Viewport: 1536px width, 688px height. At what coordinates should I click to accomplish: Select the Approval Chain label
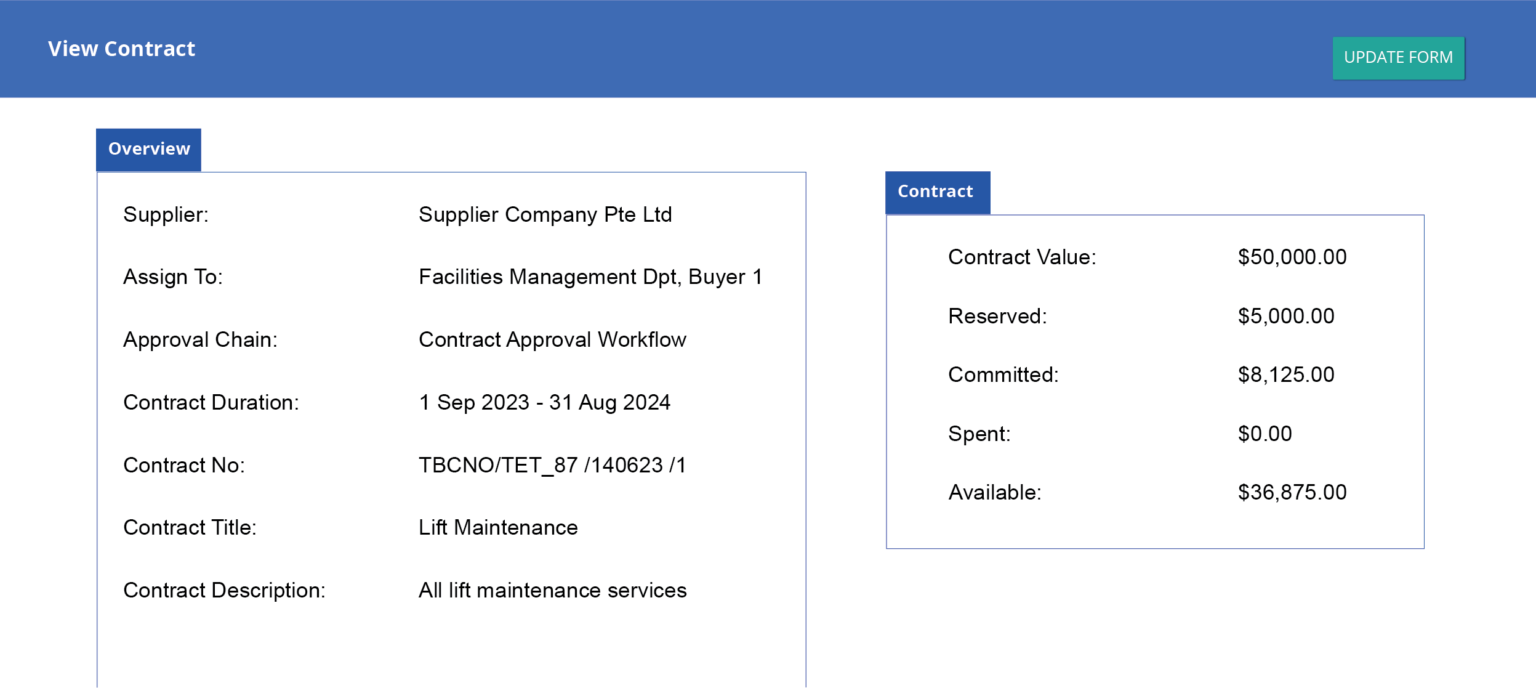point(199,339)
